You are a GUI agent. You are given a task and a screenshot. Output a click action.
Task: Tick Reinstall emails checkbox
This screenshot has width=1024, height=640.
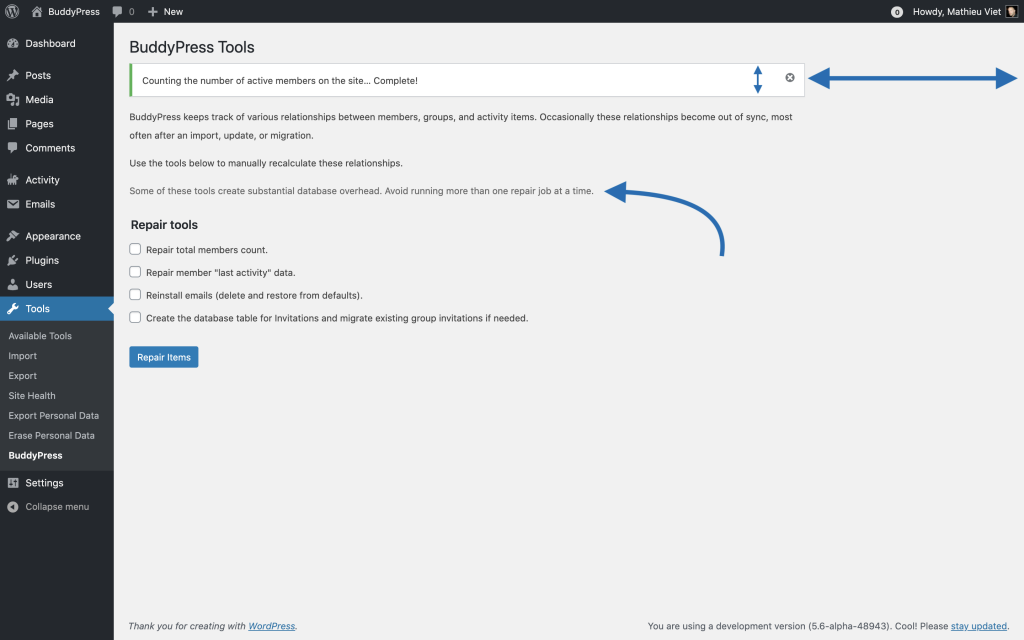coord(135,295)
